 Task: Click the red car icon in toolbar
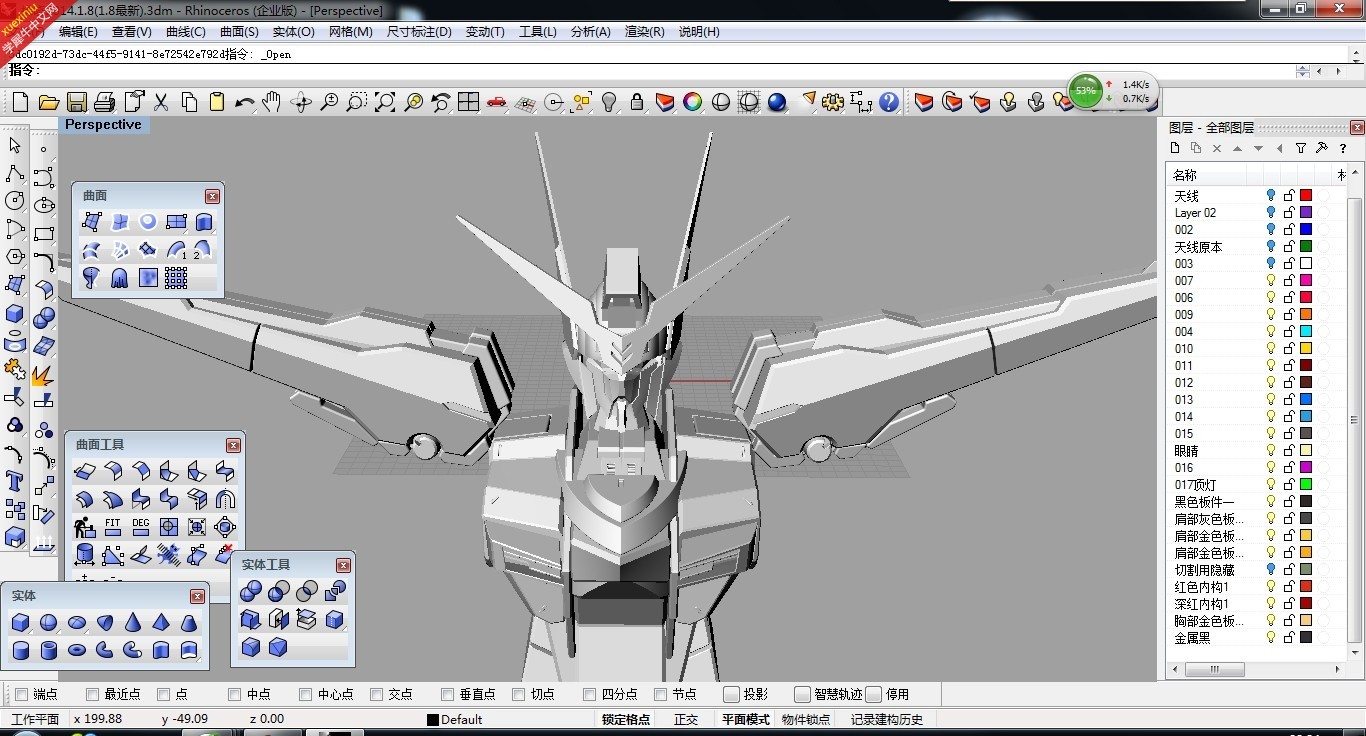(497, 102)
